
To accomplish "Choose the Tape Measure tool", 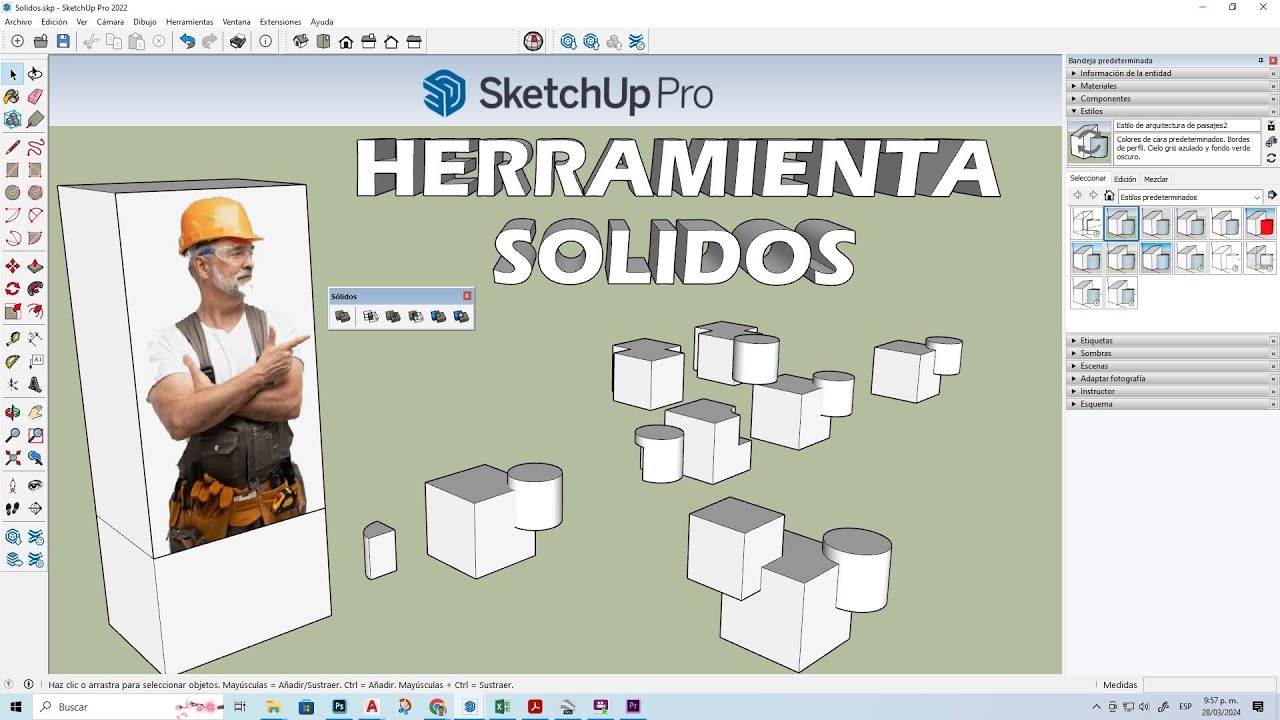I will click(x=13, y=339).
